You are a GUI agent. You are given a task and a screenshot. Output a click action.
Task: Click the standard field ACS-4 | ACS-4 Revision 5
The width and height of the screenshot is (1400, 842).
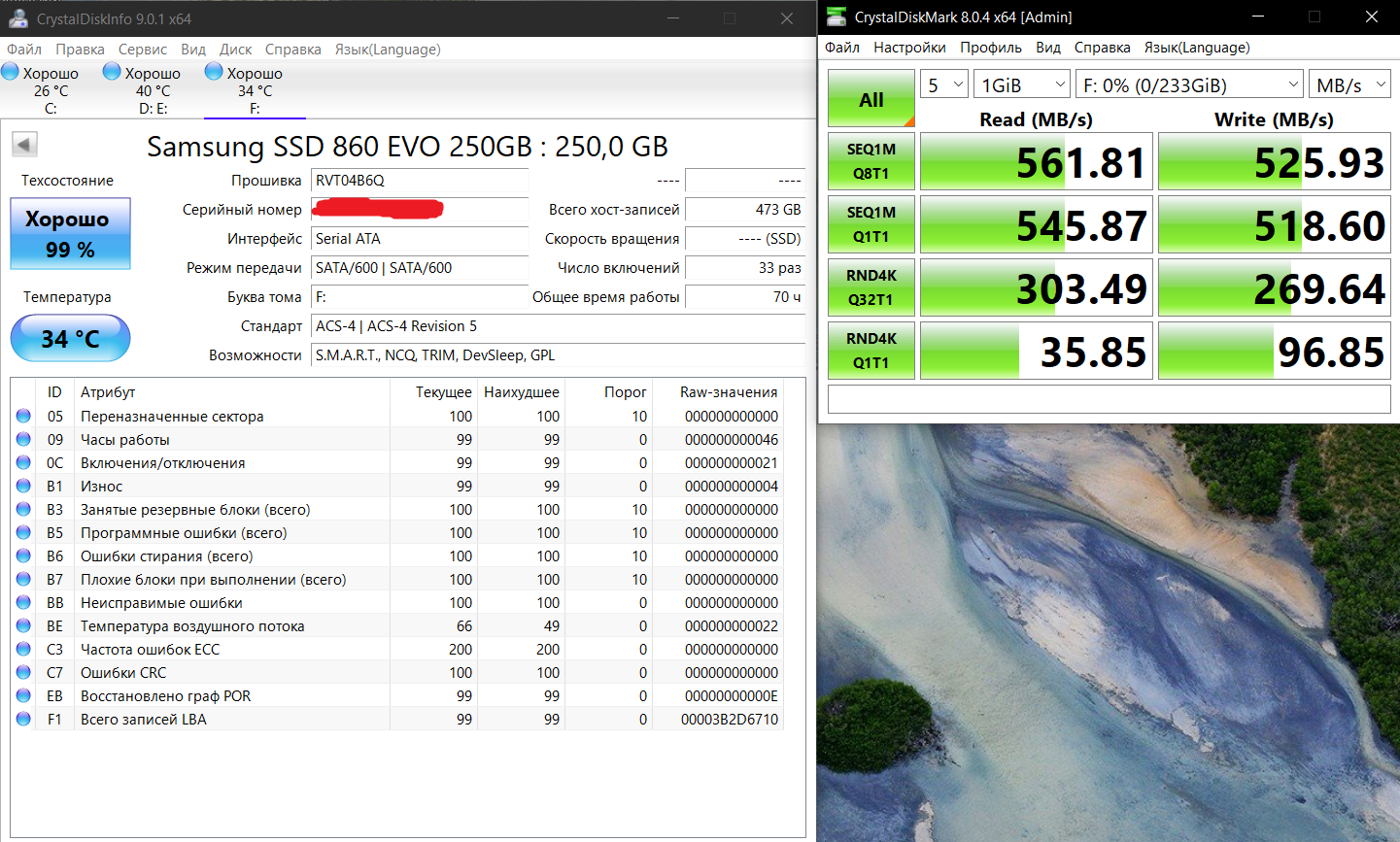pos(558,326)
